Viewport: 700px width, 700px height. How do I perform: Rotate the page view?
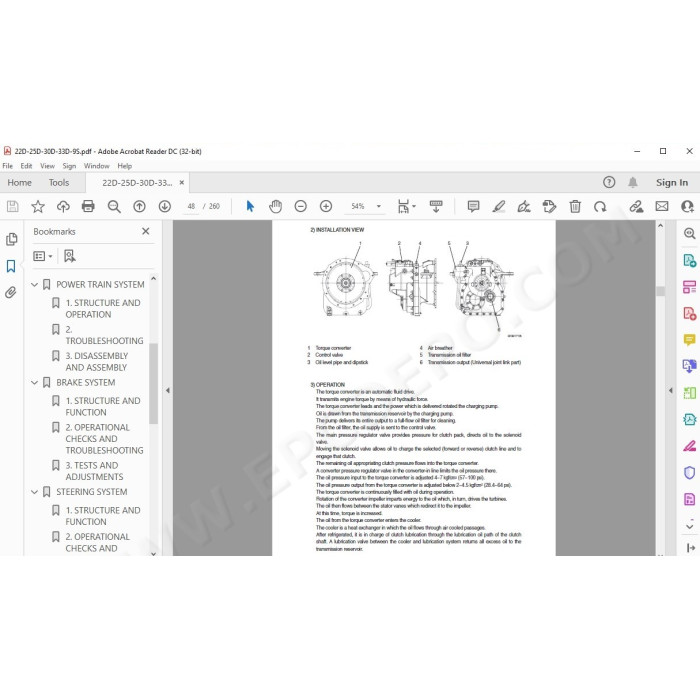click(x=600, y=206)
